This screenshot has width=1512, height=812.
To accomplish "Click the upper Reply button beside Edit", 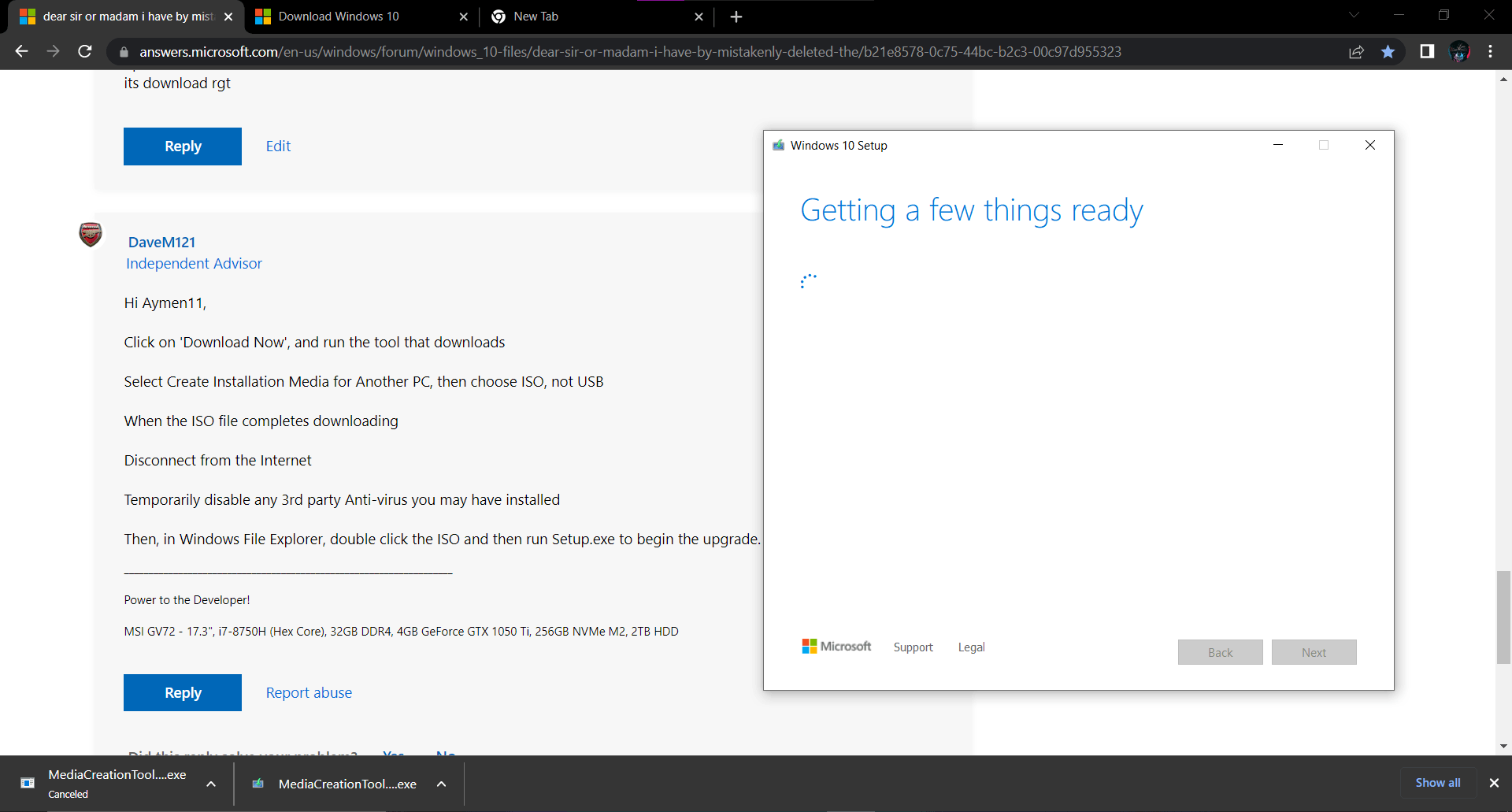I will pos(183,146).
